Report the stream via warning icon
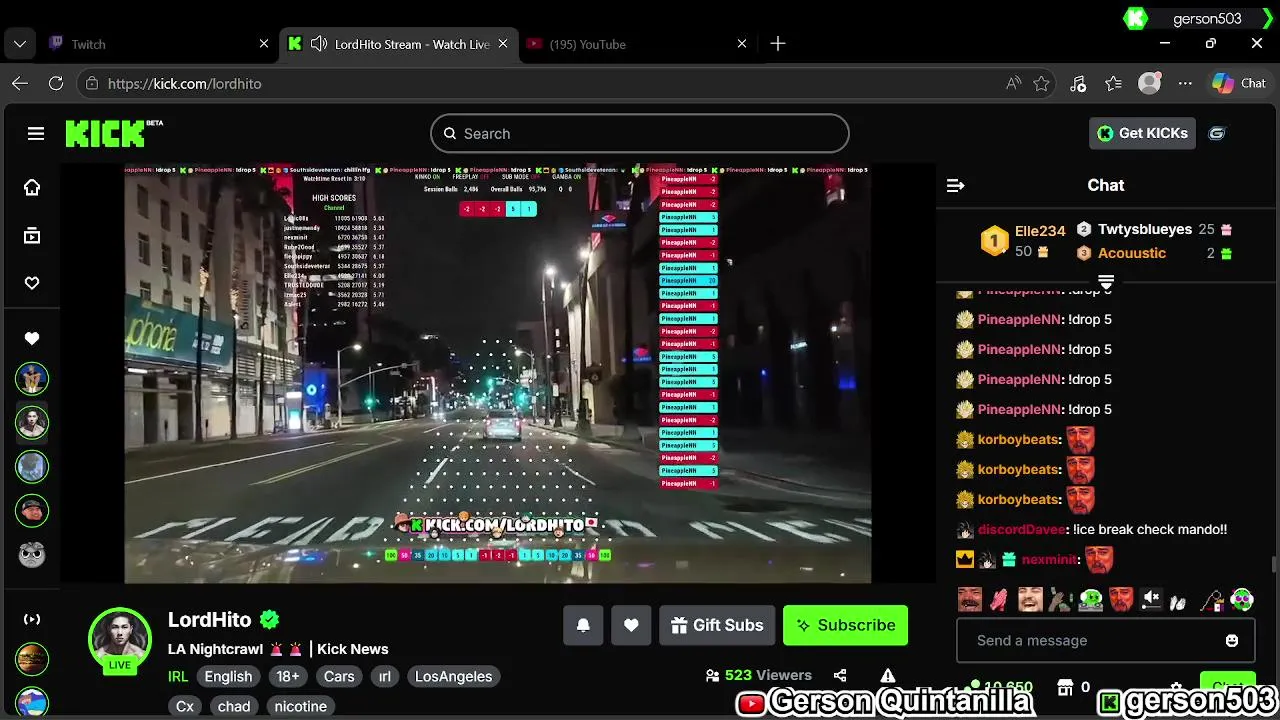The height and width of the screenshot is (720, 1280). (887, 676)
